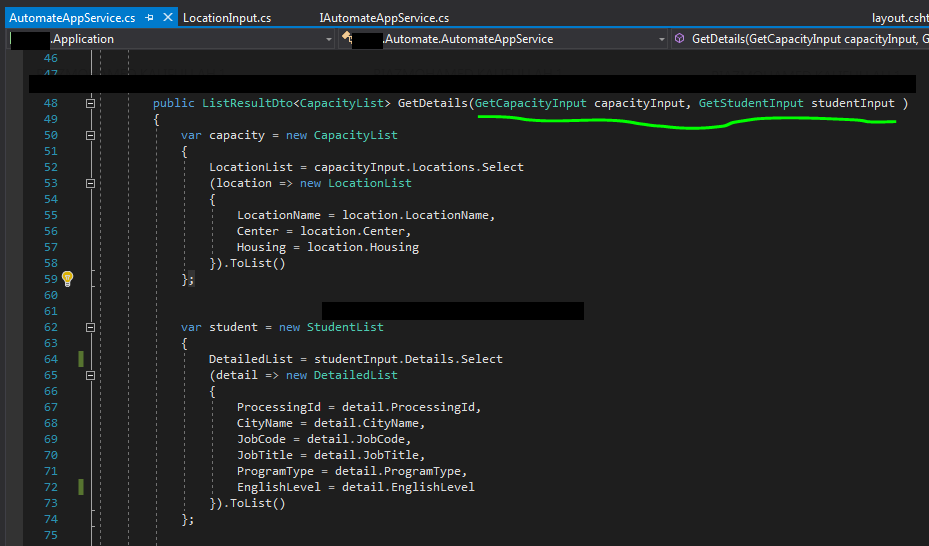Image resolution: width=929 pixels, height=546 pixels.
Task: Switch to the LocationInput.cs tab
Action: point(227,18)
